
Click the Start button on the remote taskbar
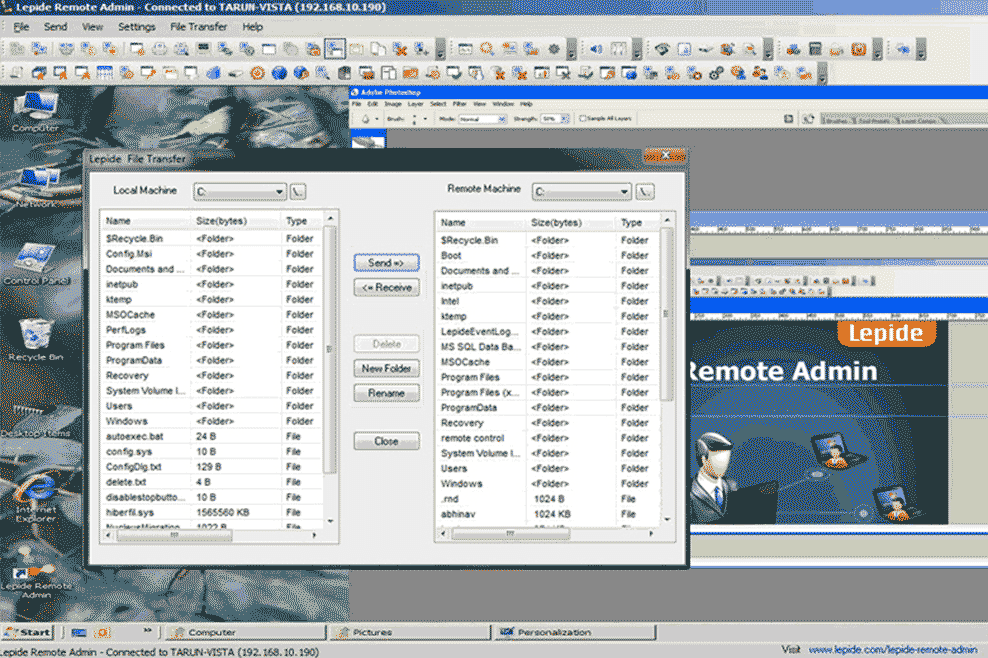click(x=28, y=632)
